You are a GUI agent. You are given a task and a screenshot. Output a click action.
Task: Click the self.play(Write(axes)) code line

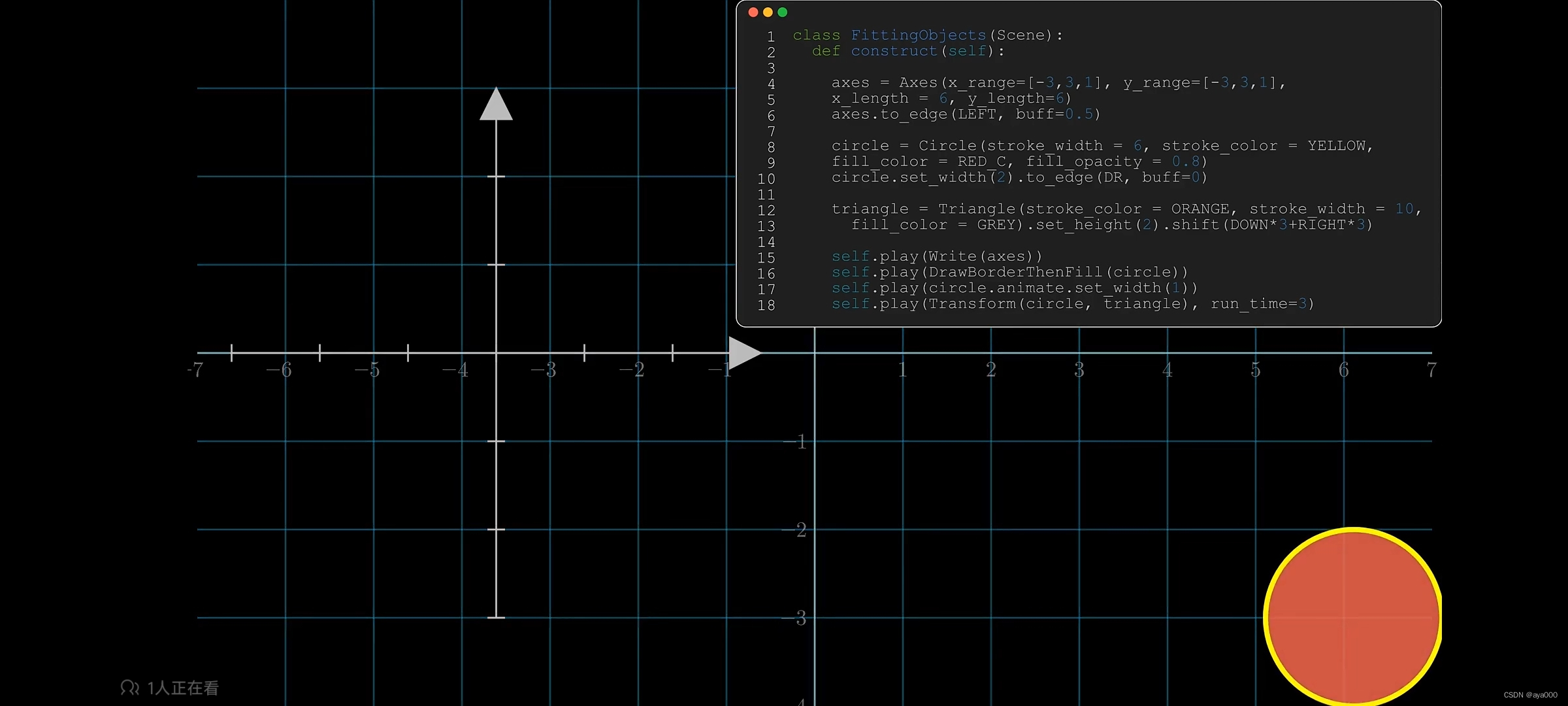point(936,256)
